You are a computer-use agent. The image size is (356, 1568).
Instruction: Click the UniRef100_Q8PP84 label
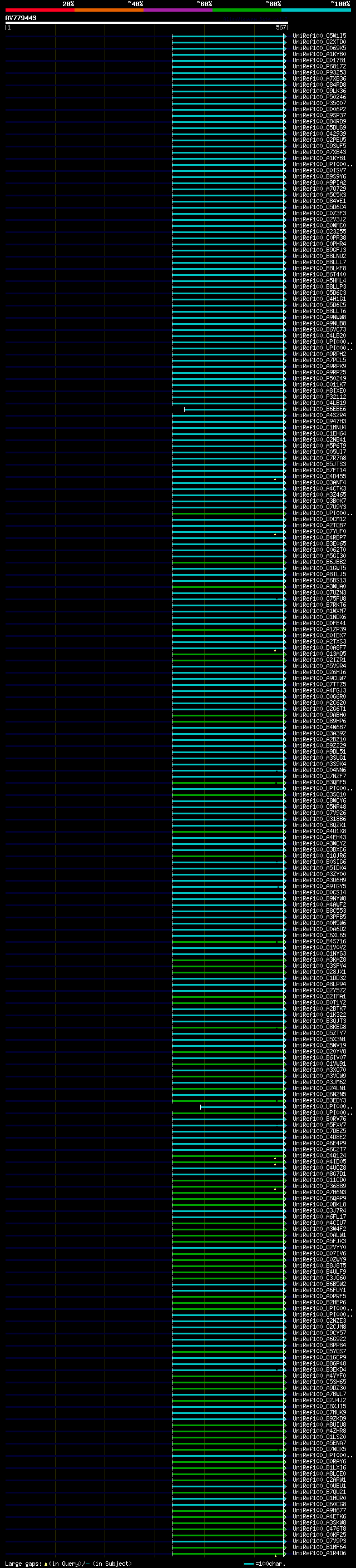pos(319,1344)
